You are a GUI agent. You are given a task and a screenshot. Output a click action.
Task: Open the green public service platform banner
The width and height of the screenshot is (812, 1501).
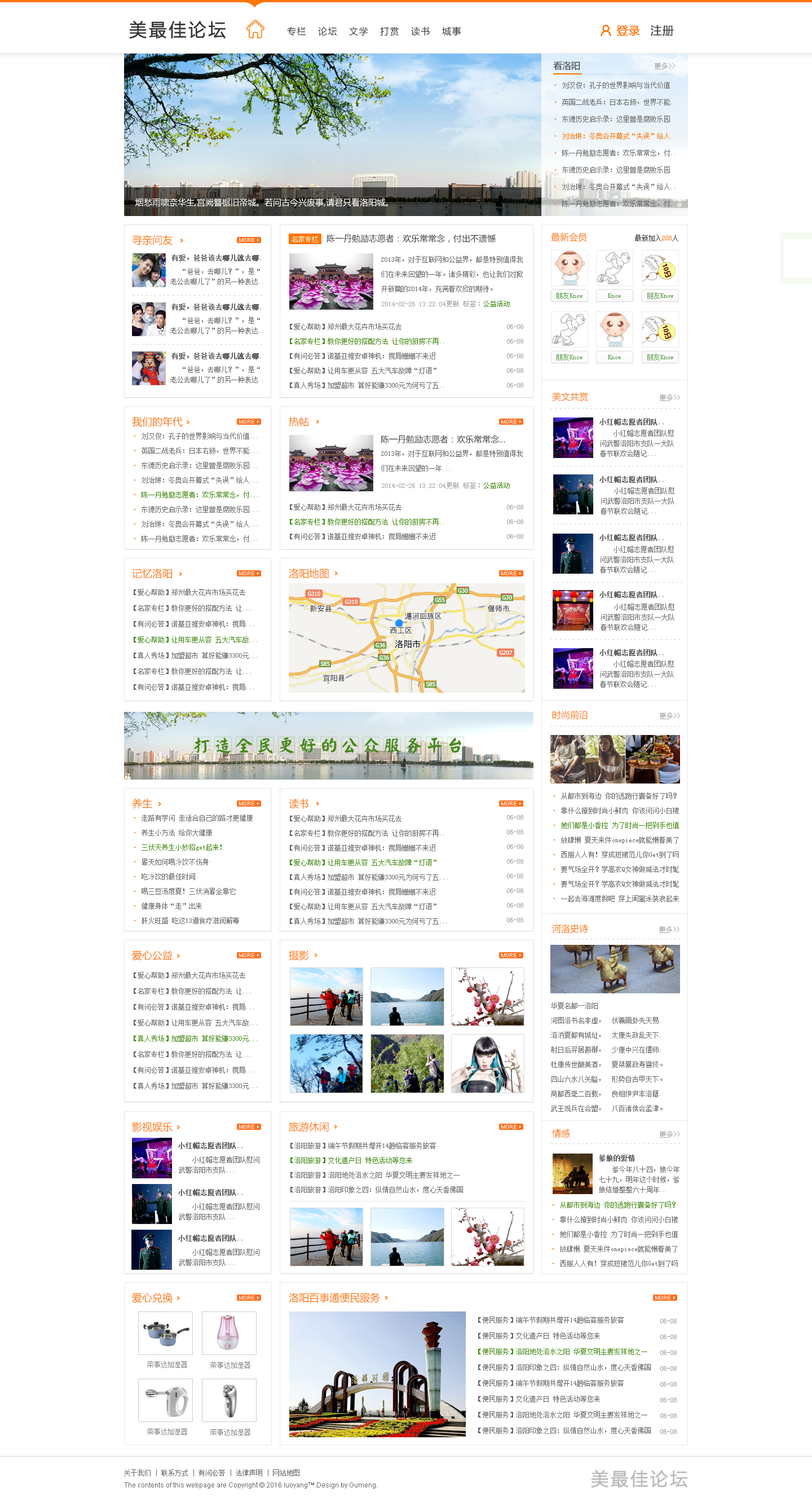[329, 745]
